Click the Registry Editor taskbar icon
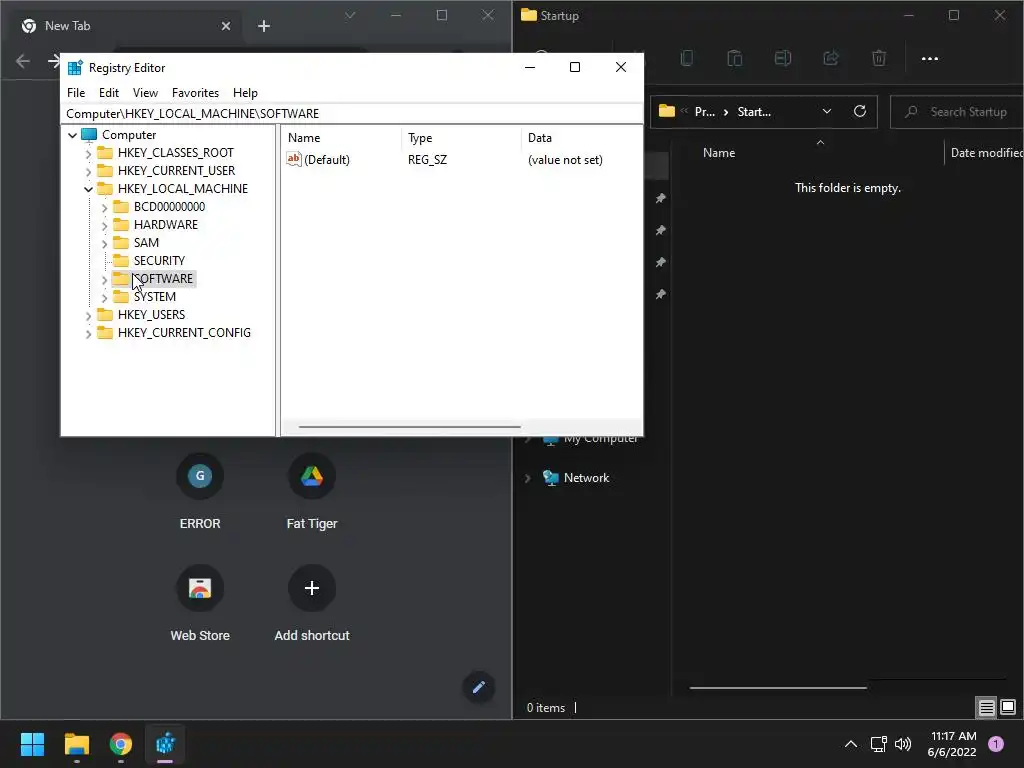This screenshot has height=768, width=1024. (x=165, y=744)
